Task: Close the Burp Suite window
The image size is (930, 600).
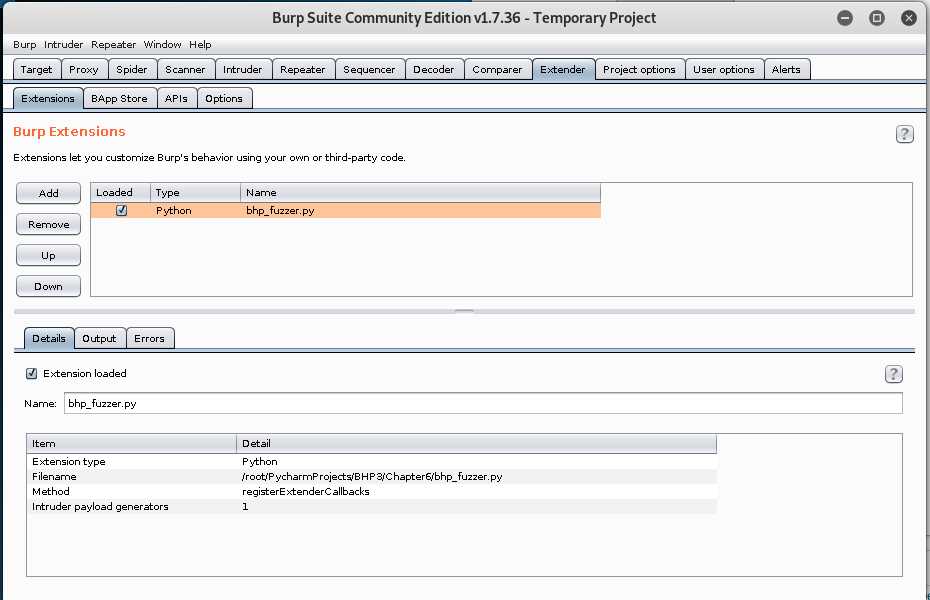Action: point(909,18)
